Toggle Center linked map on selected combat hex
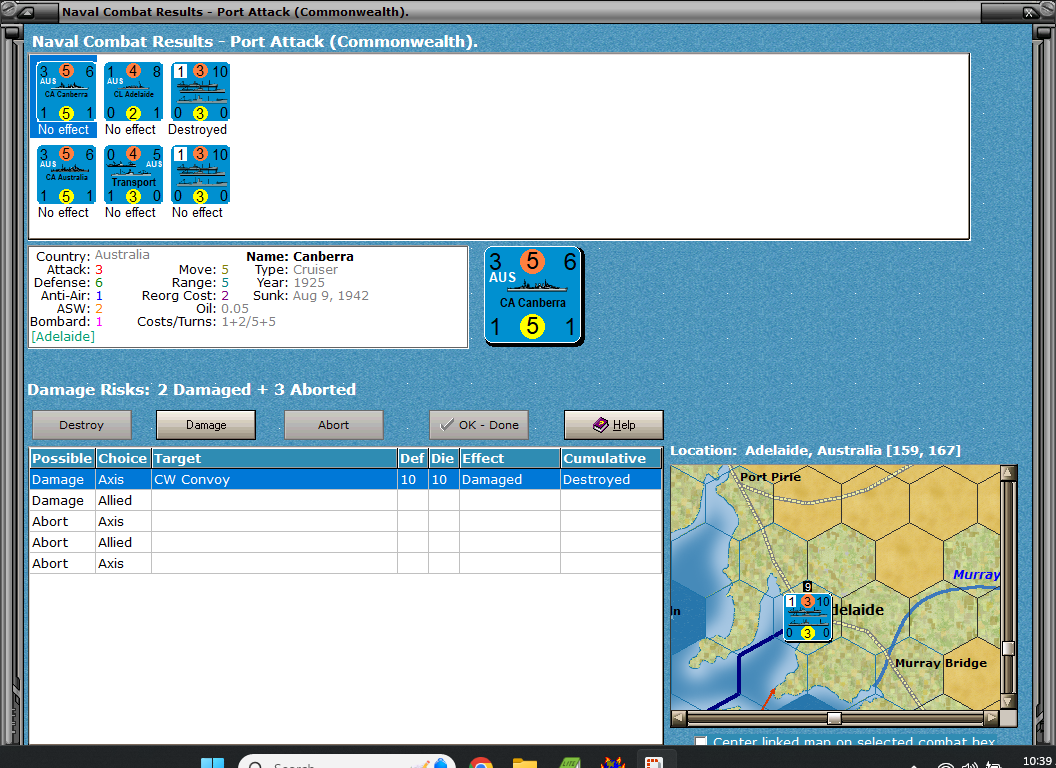Screen dimensions: 1056x768 (701, 742)
